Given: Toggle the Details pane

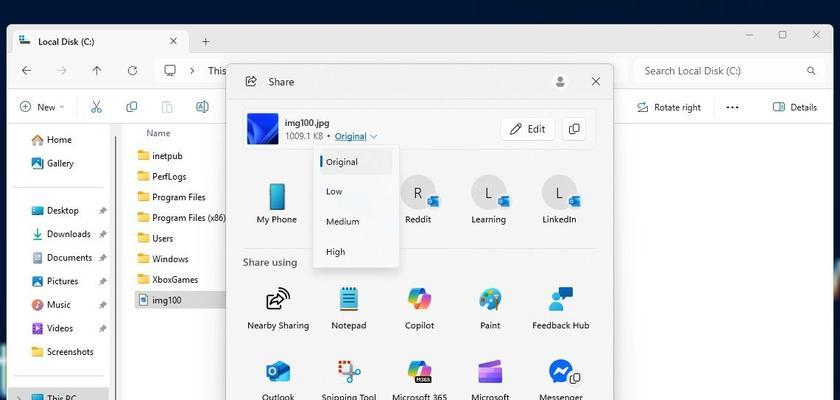Looking at the screenshot, I should click(795, 107).
